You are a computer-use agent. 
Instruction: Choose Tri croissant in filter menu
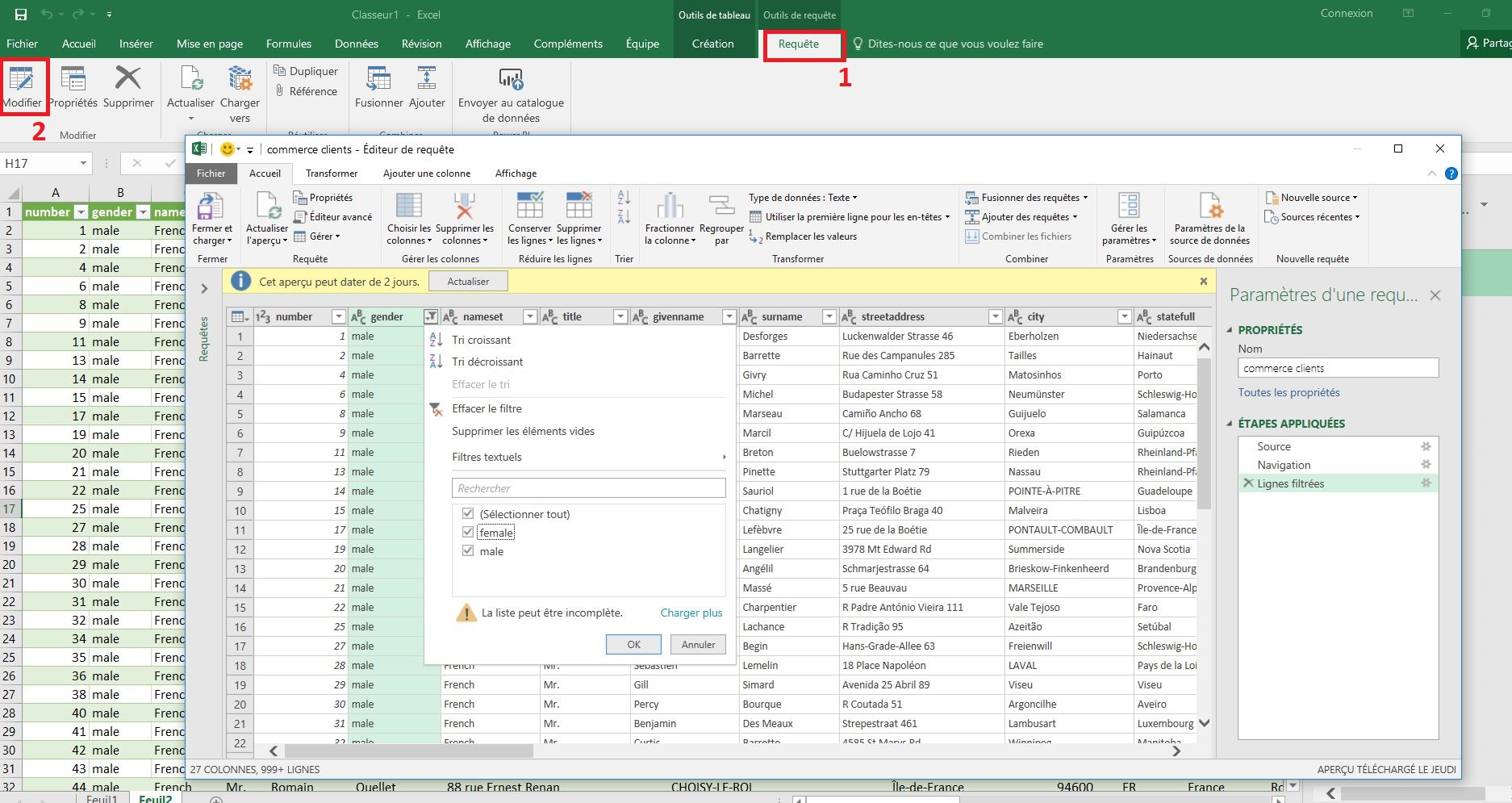(x=481, y=340)
